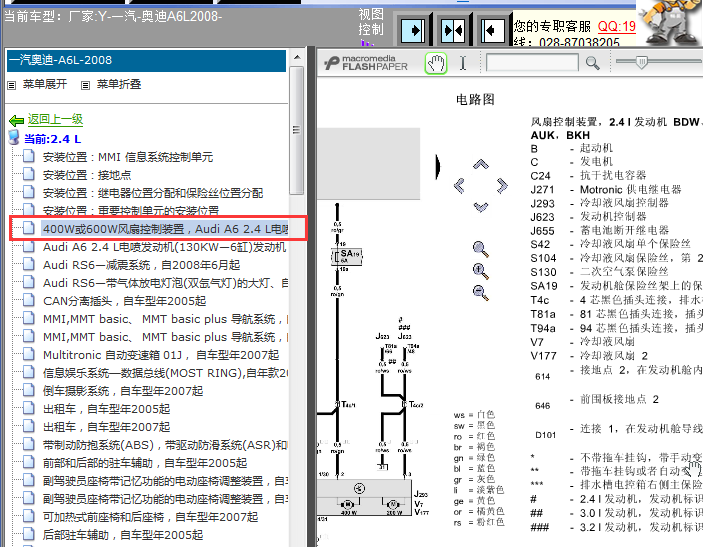Click the zoom in magnifier in diagram
703x547 pixels.
481,271
